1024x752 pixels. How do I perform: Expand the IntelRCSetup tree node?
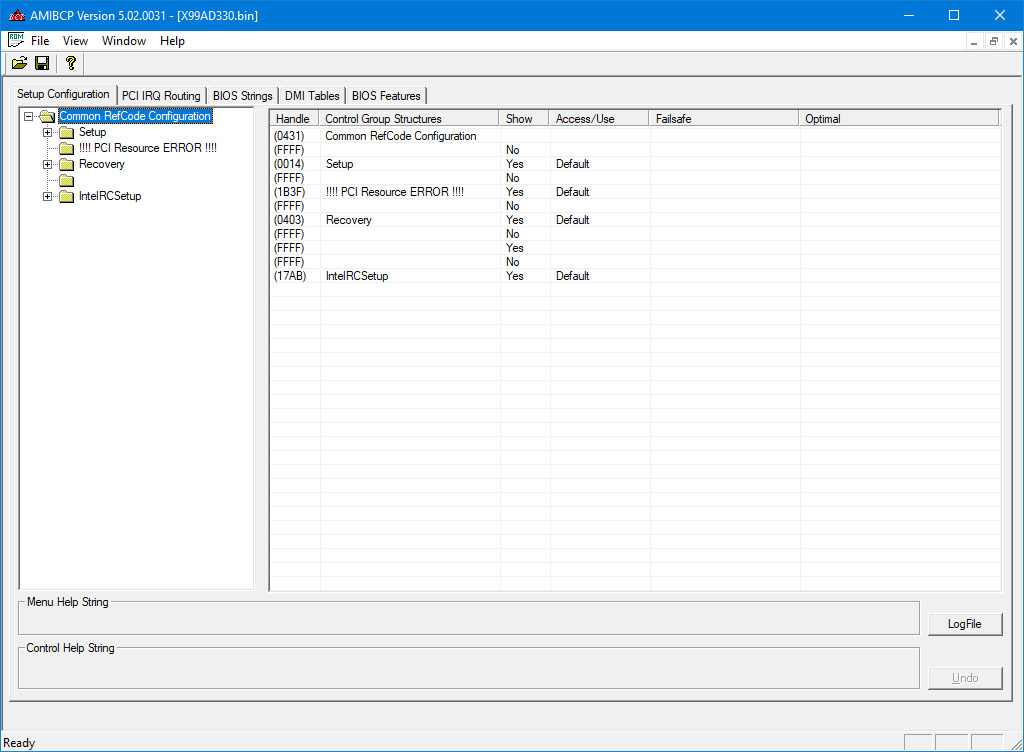tap(47, 196)
